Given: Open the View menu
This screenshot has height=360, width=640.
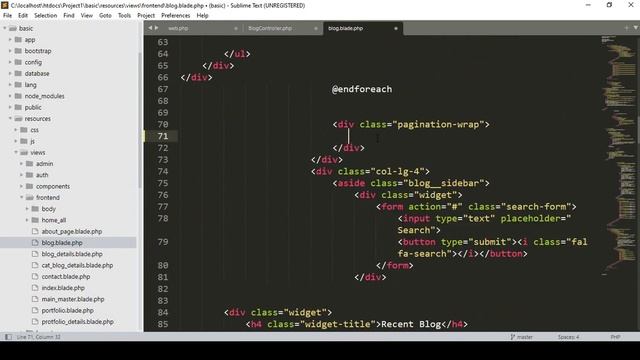Looking at the screenshot, I should 87,16.
